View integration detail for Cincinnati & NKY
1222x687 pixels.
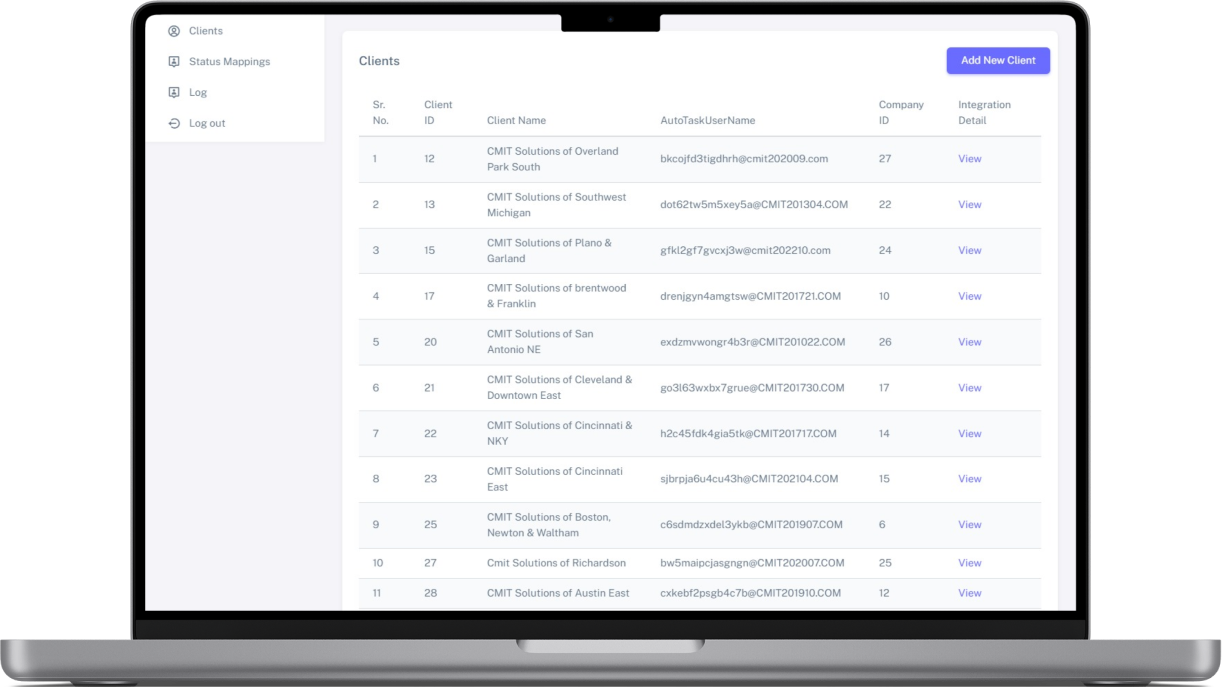coord(970,434)
